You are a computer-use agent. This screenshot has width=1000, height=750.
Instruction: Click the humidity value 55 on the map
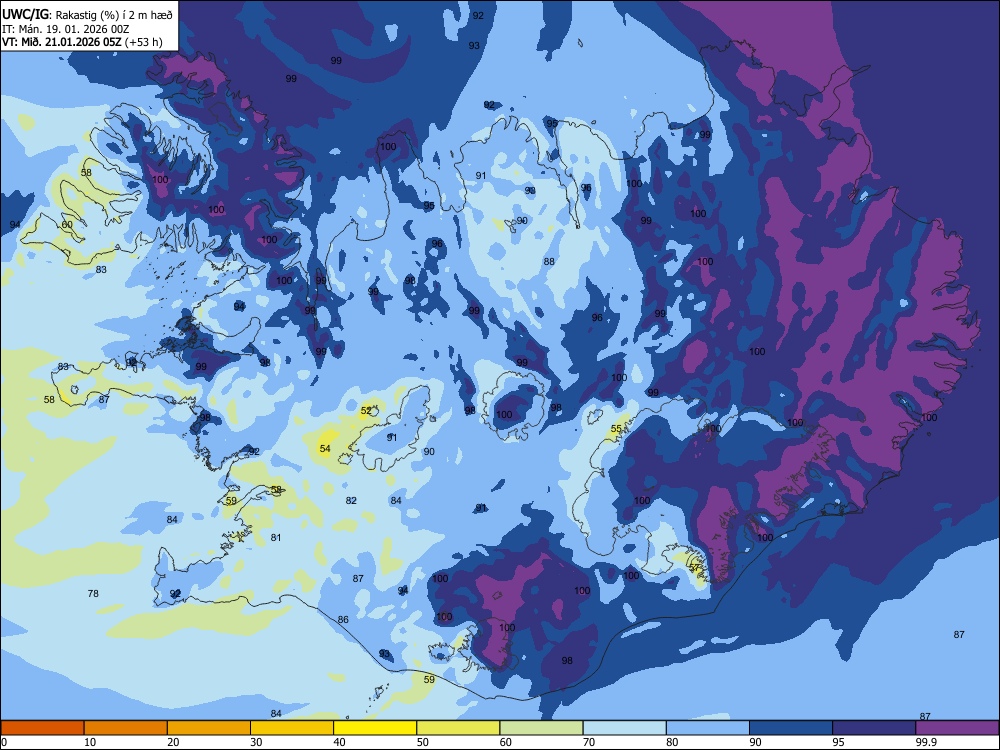pyautogui.click(x=617, y=429)
